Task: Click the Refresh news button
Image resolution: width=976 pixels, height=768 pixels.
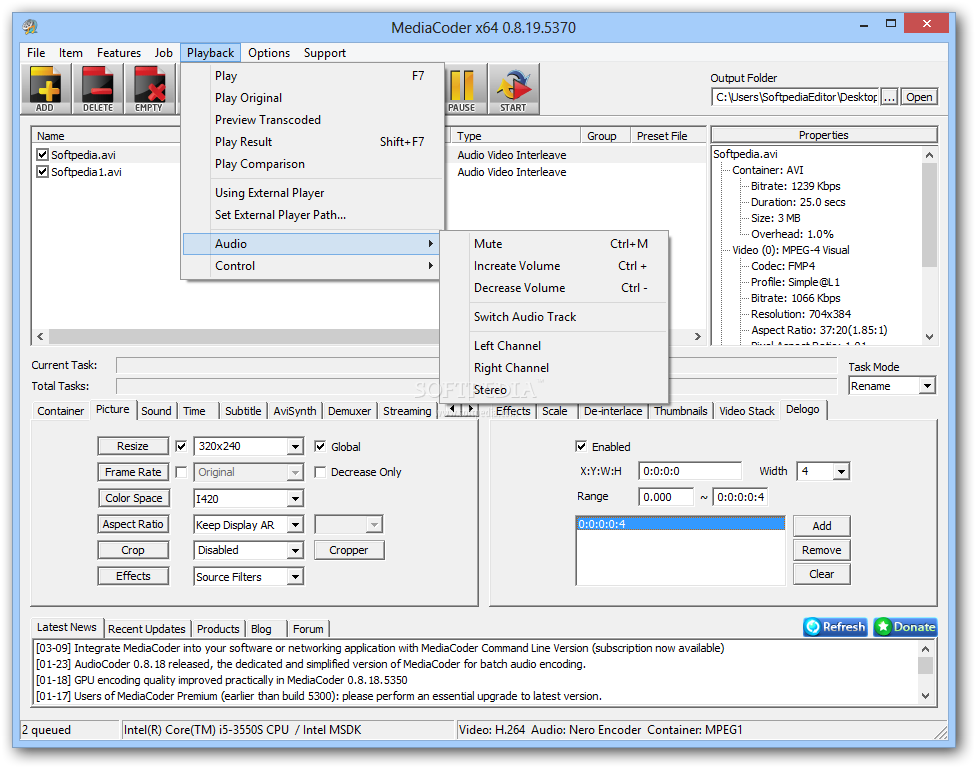Action: click(x=835, y=627)
